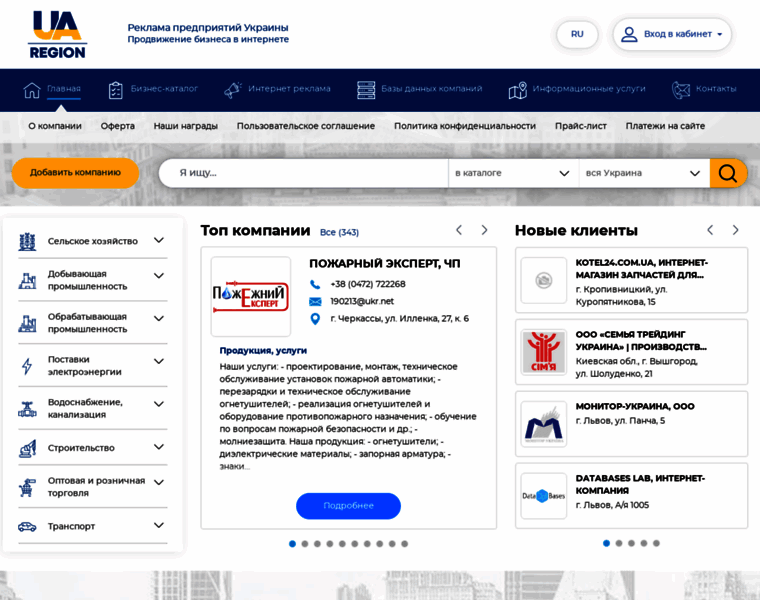The height and width of the screenshot is (600, 760).
Task: Open the 'в каталоге' search scope dropdown
Action: 513,173
